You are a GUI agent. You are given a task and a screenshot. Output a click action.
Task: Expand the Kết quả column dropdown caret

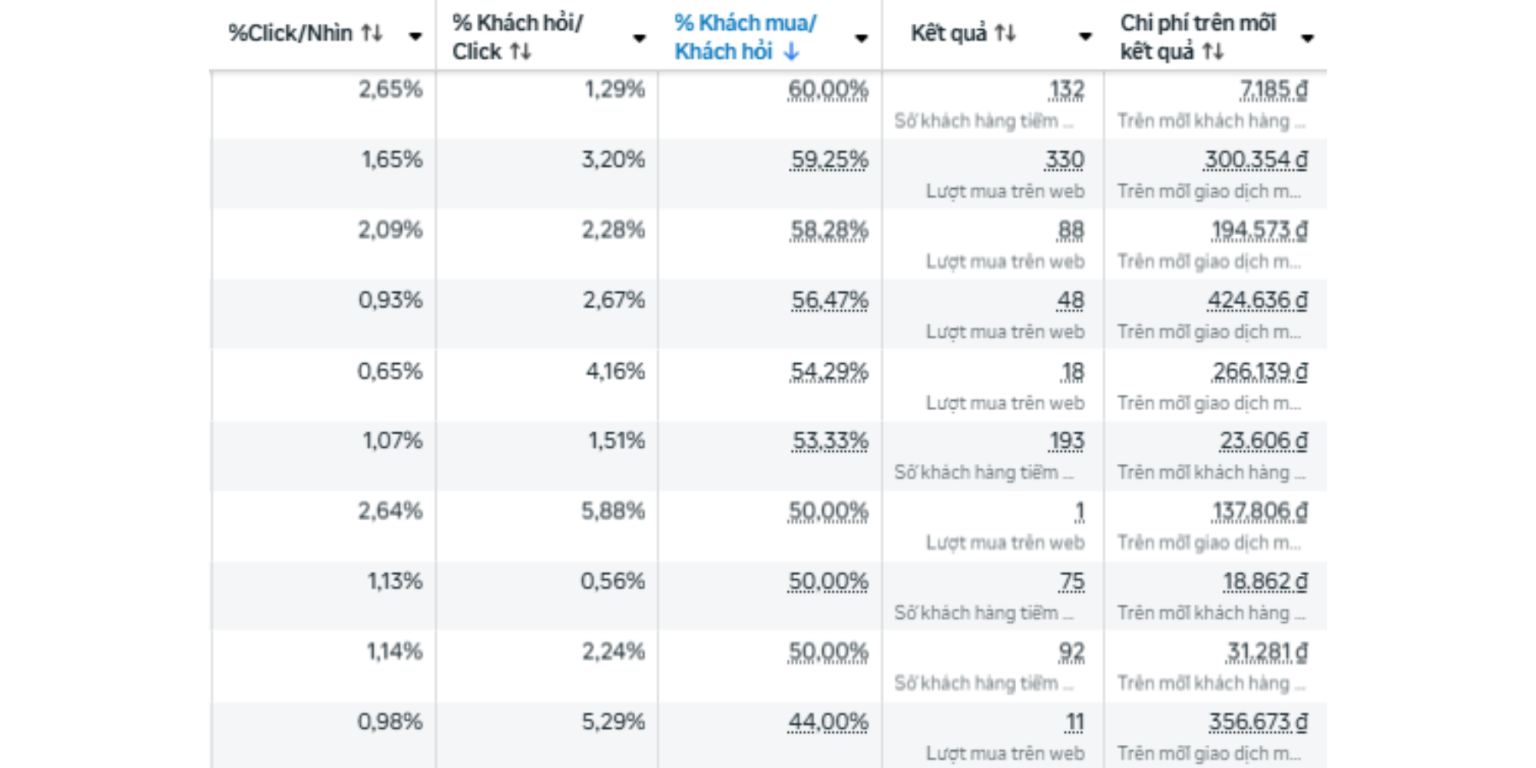[1085, 37]
